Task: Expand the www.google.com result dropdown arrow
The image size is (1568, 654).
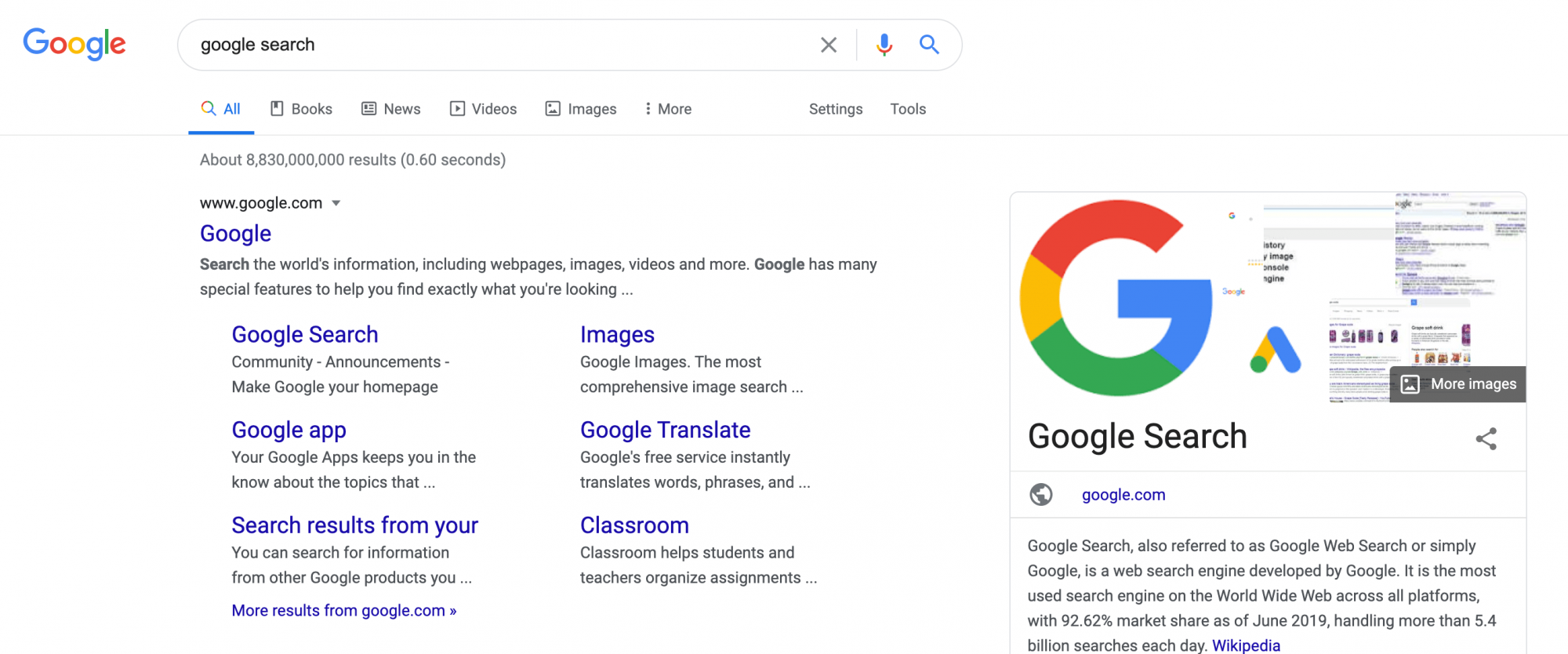Action: point(336,203)
